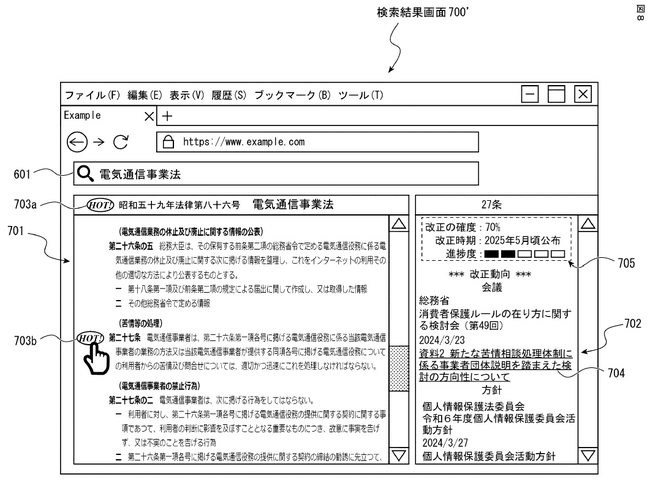Click the padlock icon in address bar
Viewport: 650px width, 489px height.
(167, 142)
